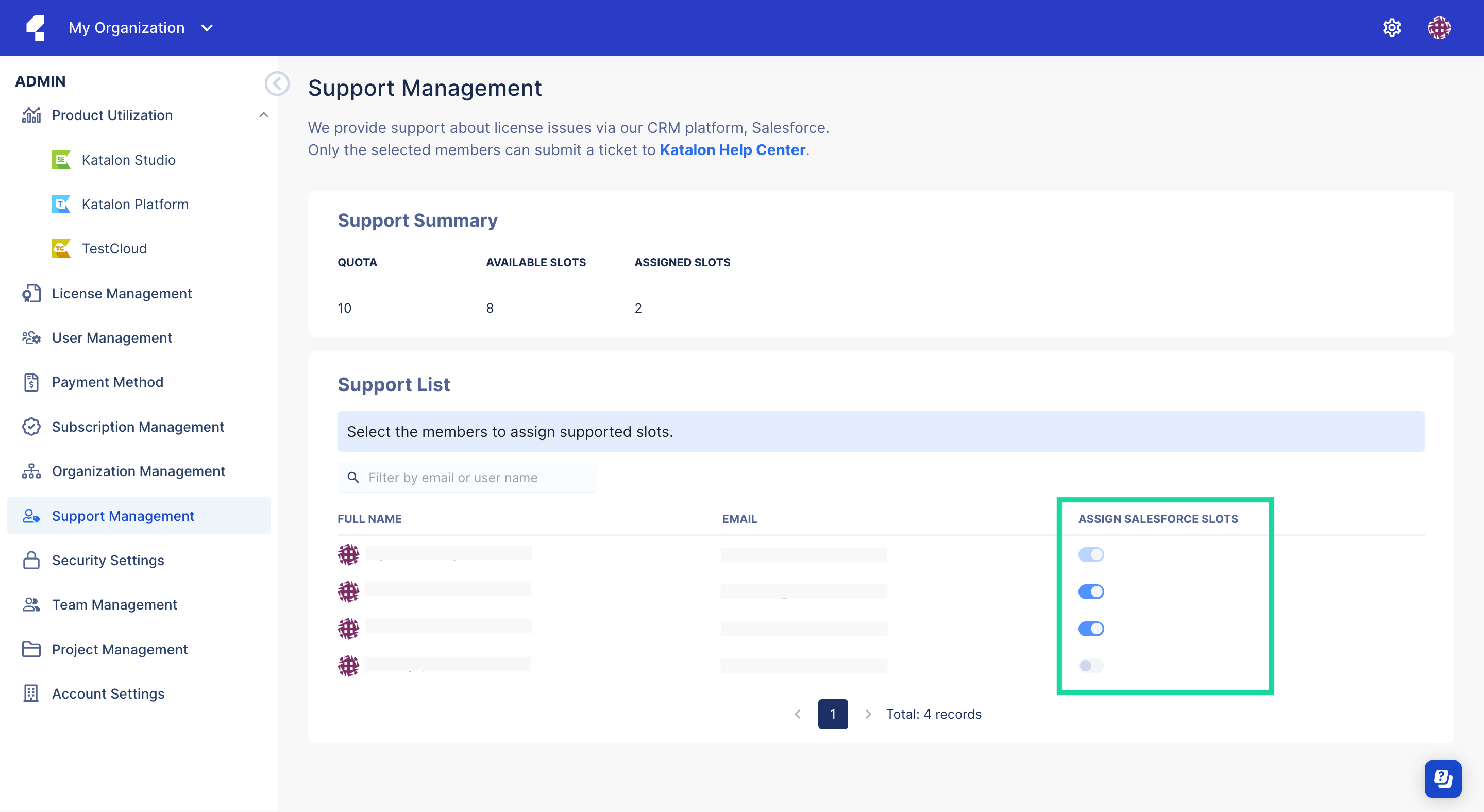Switch to Support Management
Screen dimensions: 1484x812
pyautogui.click(x=122, y=515)
